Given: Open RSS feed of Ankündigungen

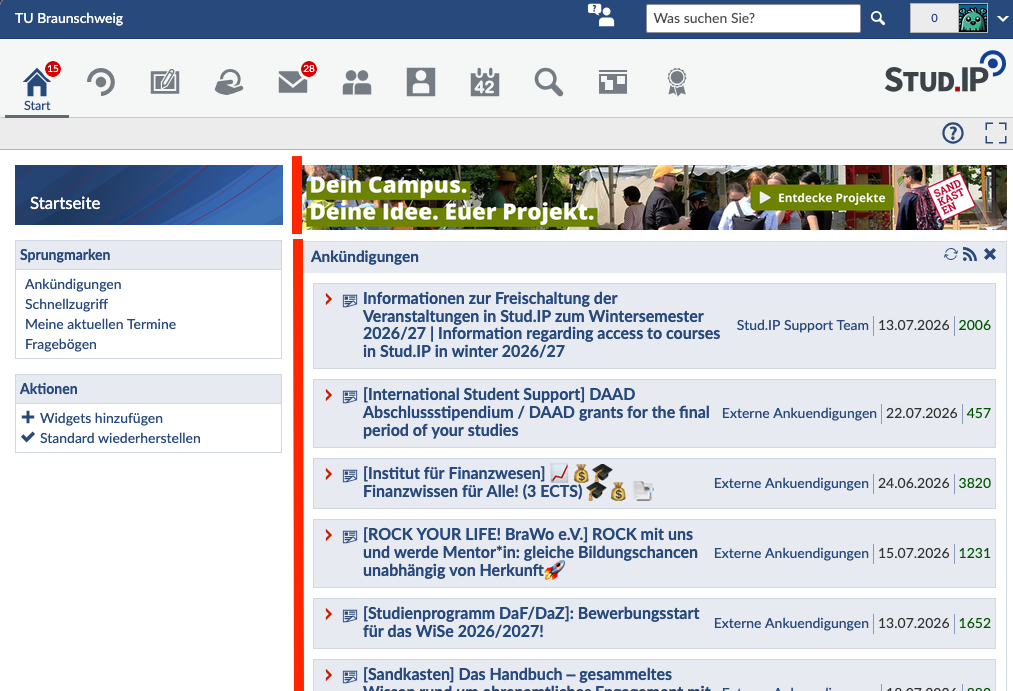Looking at the screenshot, I should click(970, 254).
